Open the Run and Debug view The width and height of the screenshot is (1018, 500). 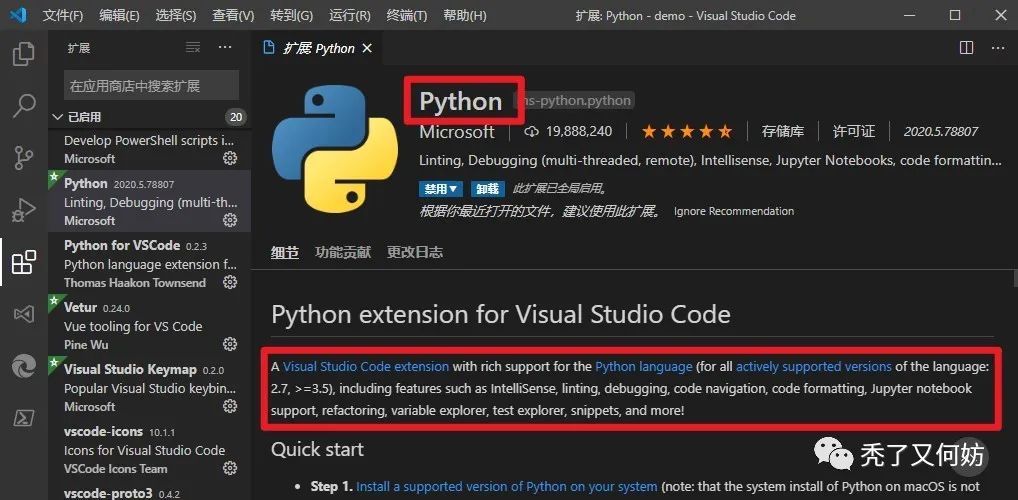[x=24, y=210]
